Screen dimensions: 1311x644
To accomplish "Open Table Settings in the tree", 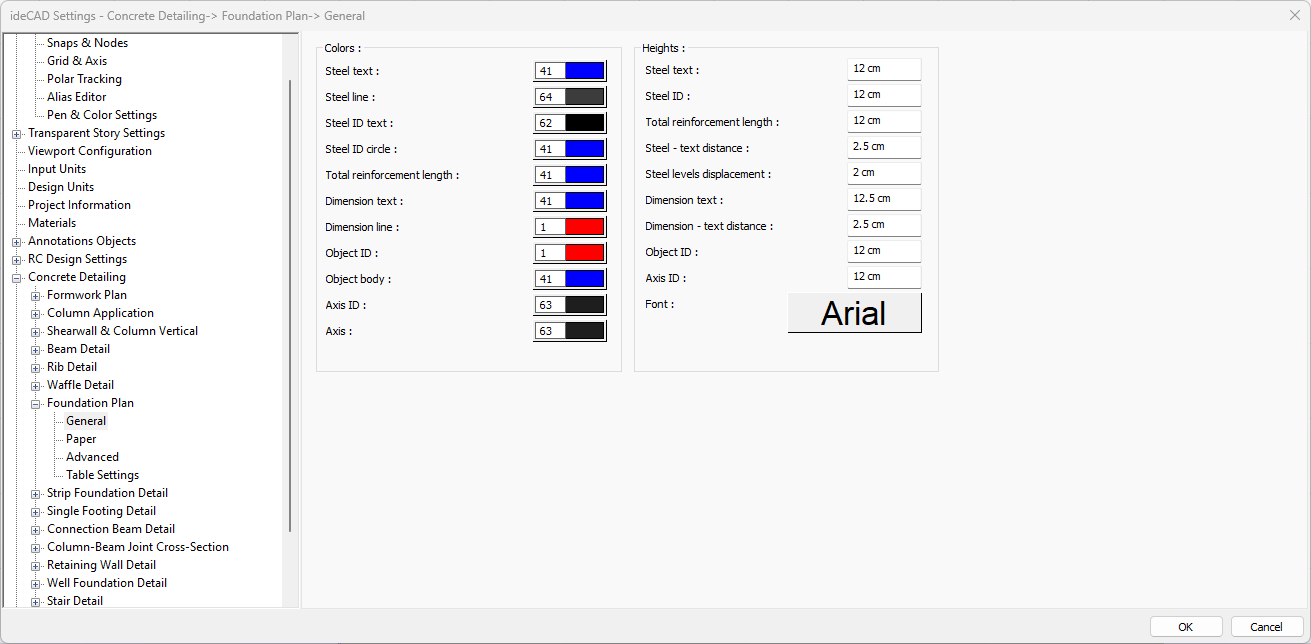I will click(x=102, y=475).
